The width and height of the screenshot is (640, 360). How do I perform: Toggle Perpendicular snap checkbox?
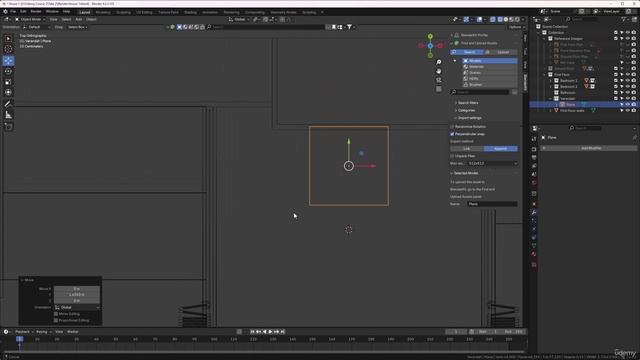click(x=452, y=134)
